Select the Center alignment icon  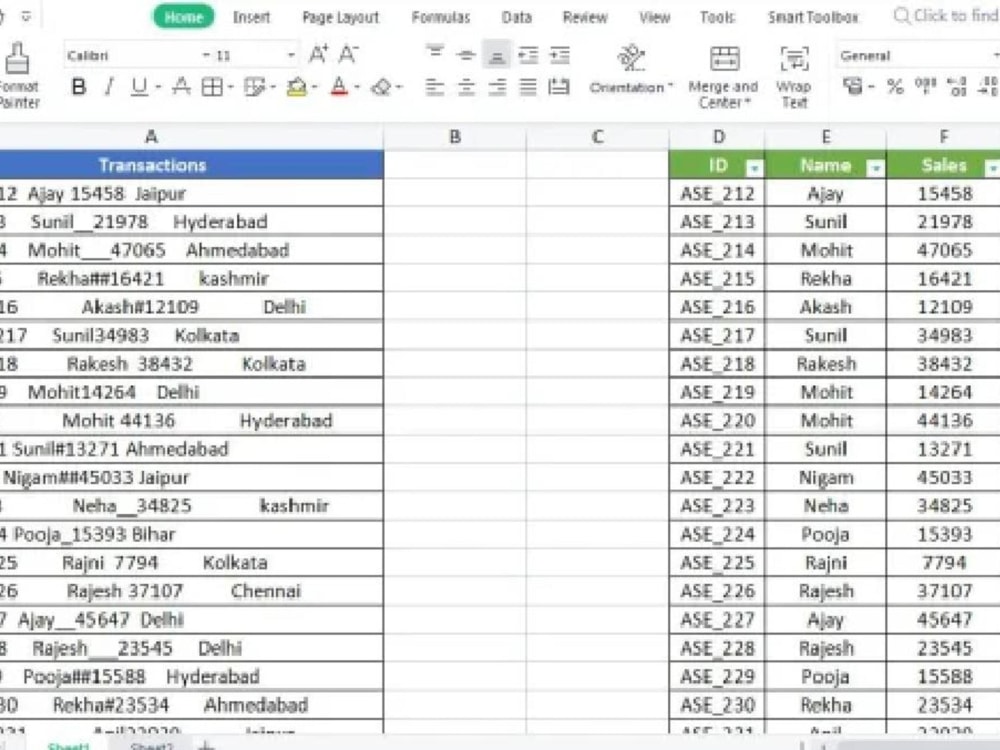[x=466, y=87]
